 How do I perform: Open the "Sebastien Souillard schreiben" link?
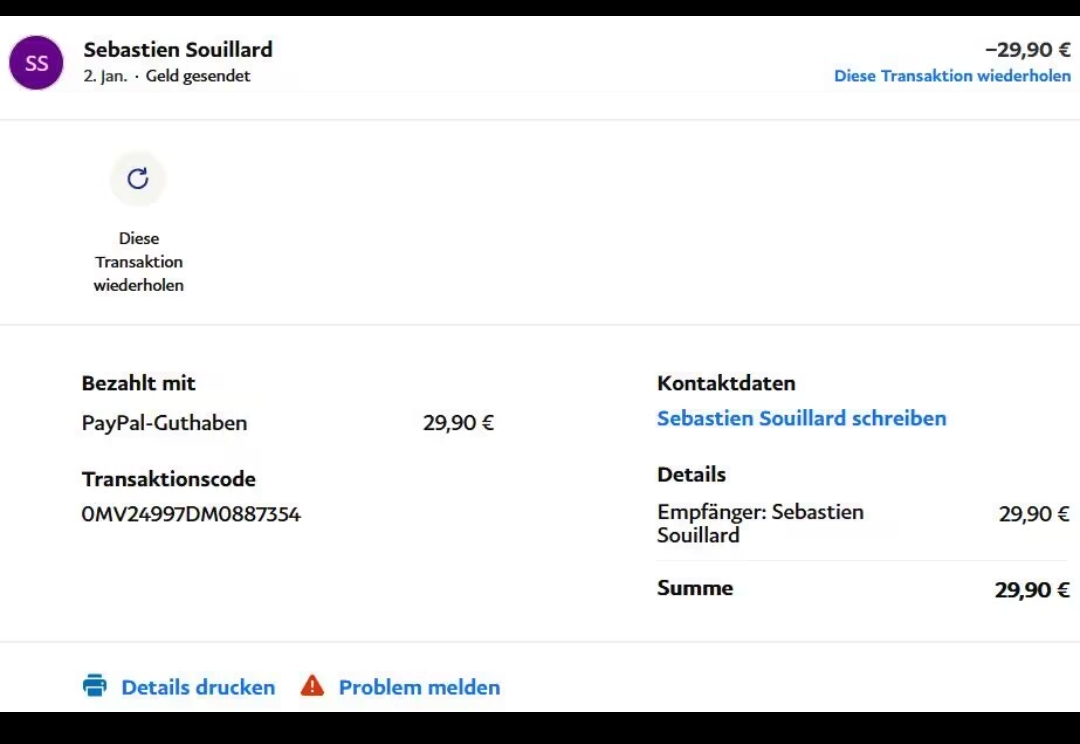(801, 418)
